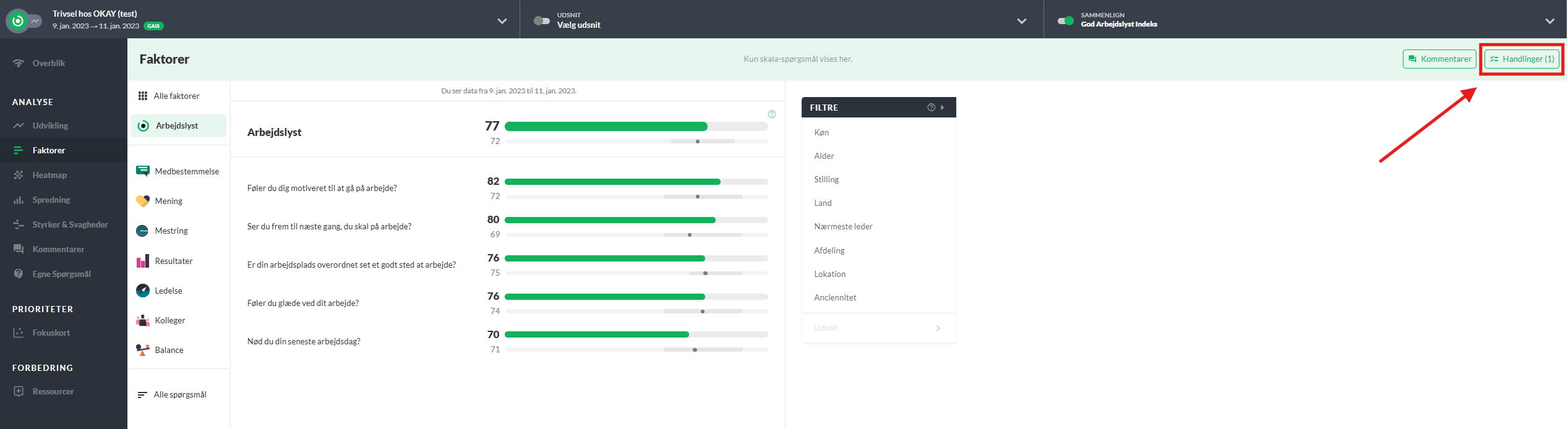Screen dimensions: 1568x429
Task: Collapse the FILTRE panel arrow
Action: [943, 108]
